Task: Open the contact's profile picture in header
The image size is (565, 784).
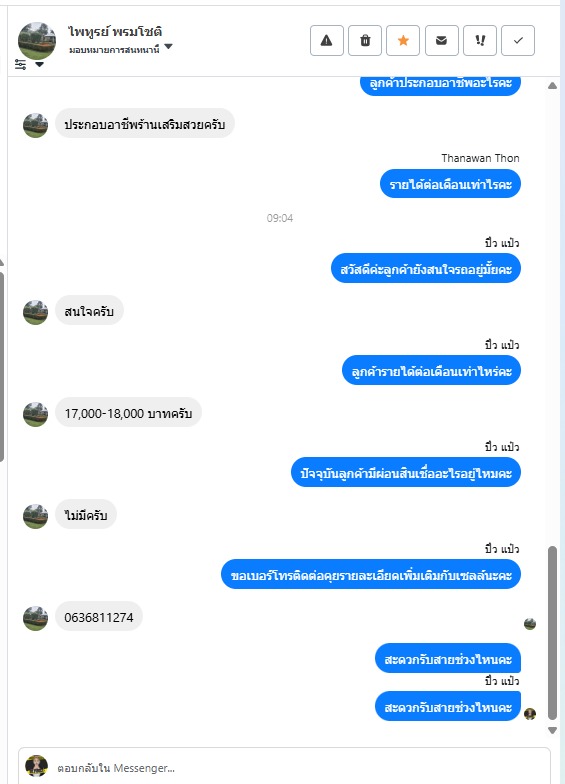Action: pos(37,40)
